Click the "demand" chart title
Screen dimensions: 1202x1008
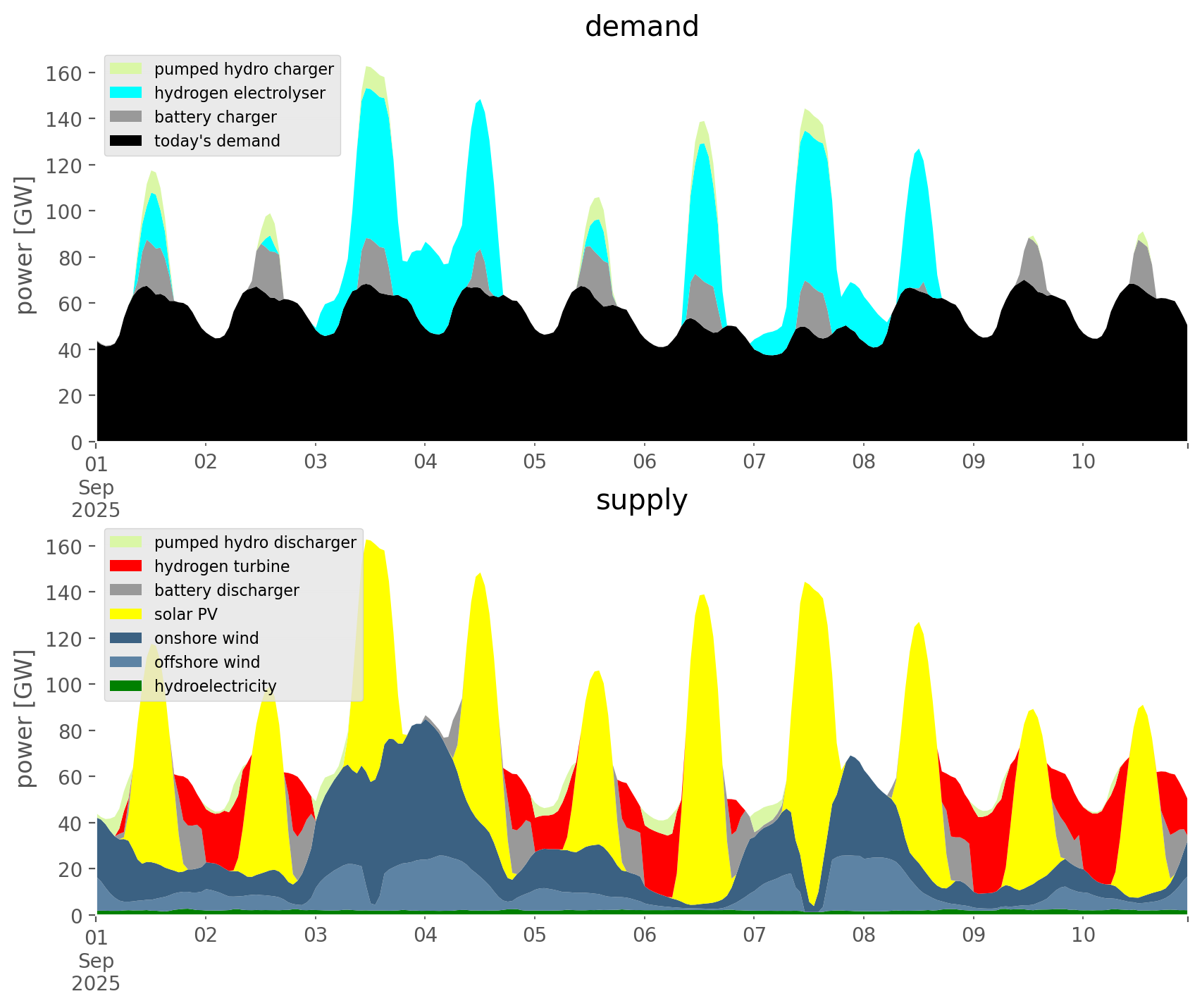641,27
